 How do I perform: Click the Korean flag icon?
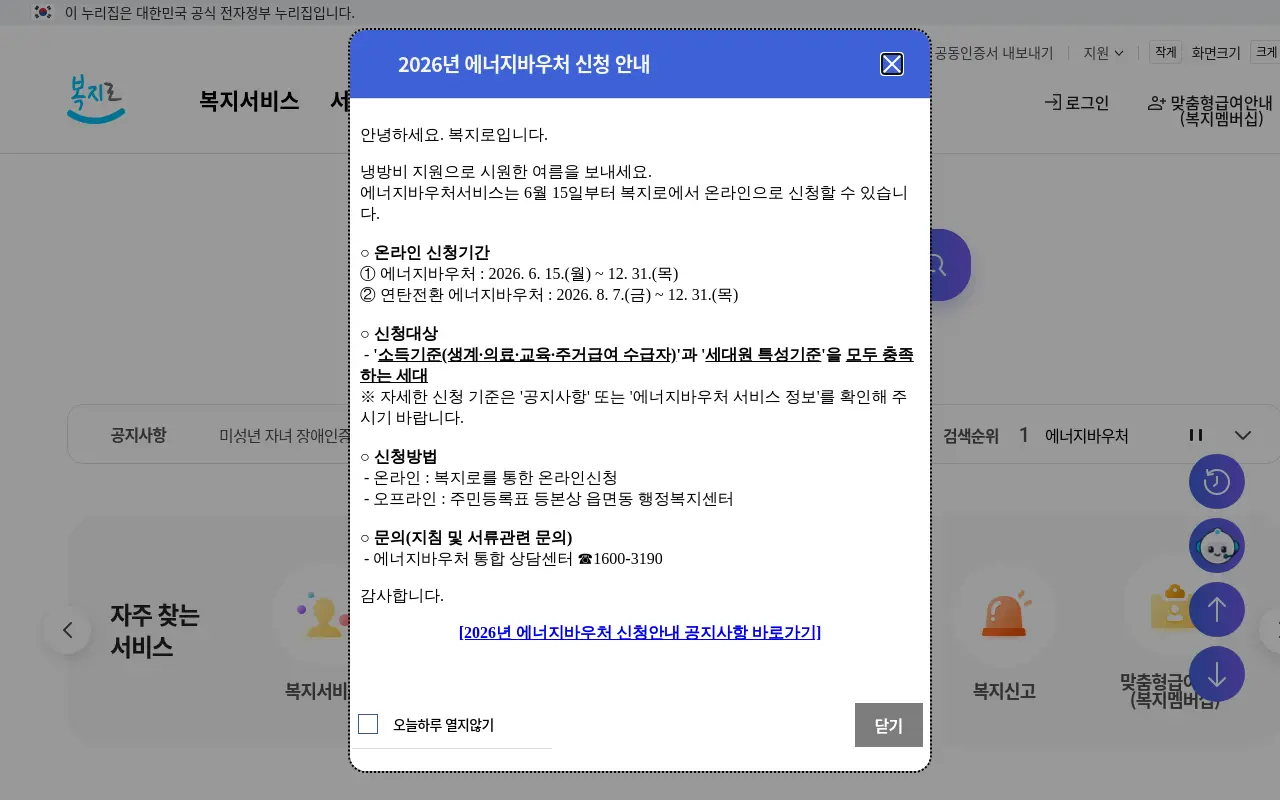(42, 12)
